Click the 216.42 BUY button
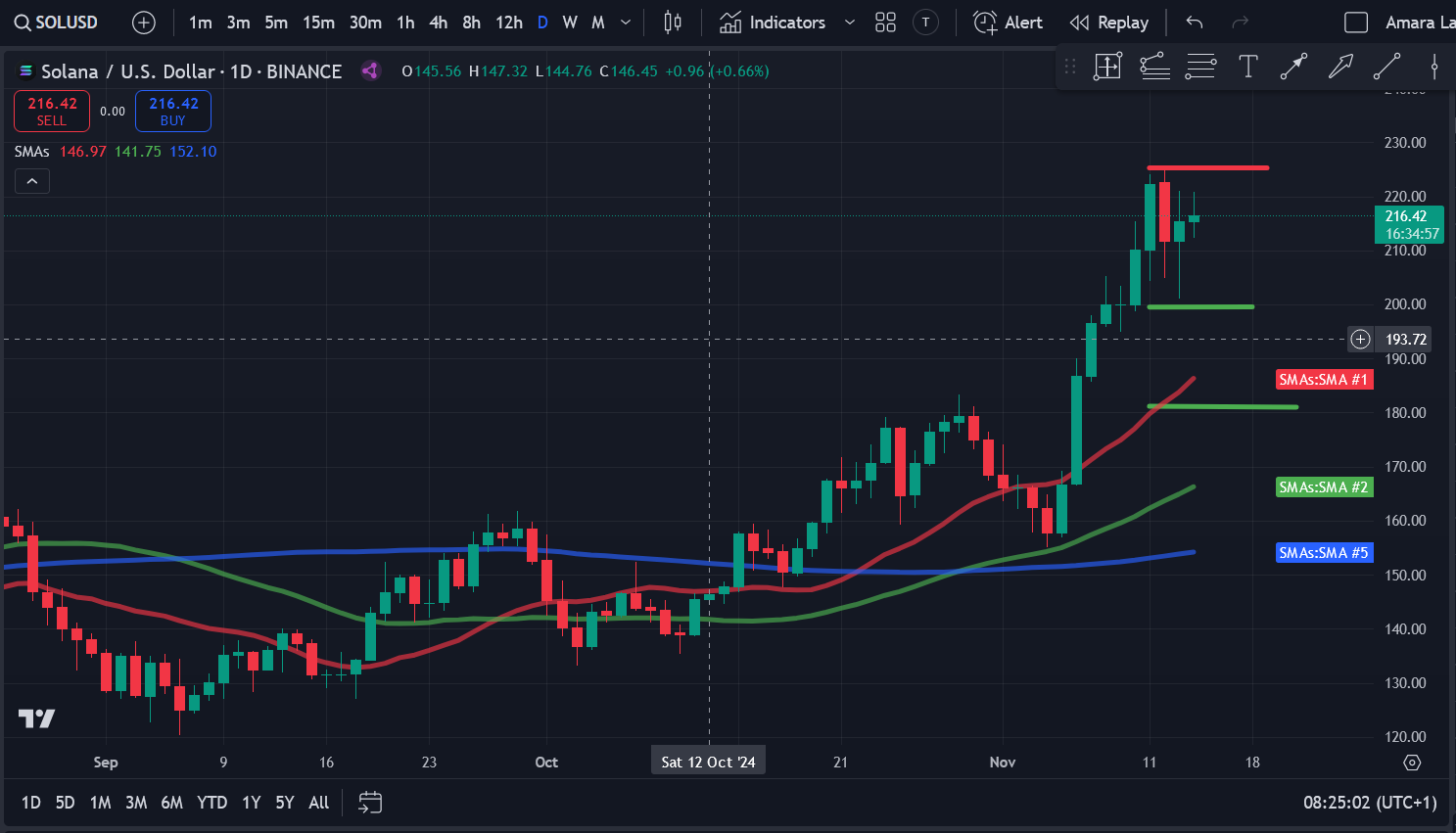1456x833 pixels. click(173, 111)
